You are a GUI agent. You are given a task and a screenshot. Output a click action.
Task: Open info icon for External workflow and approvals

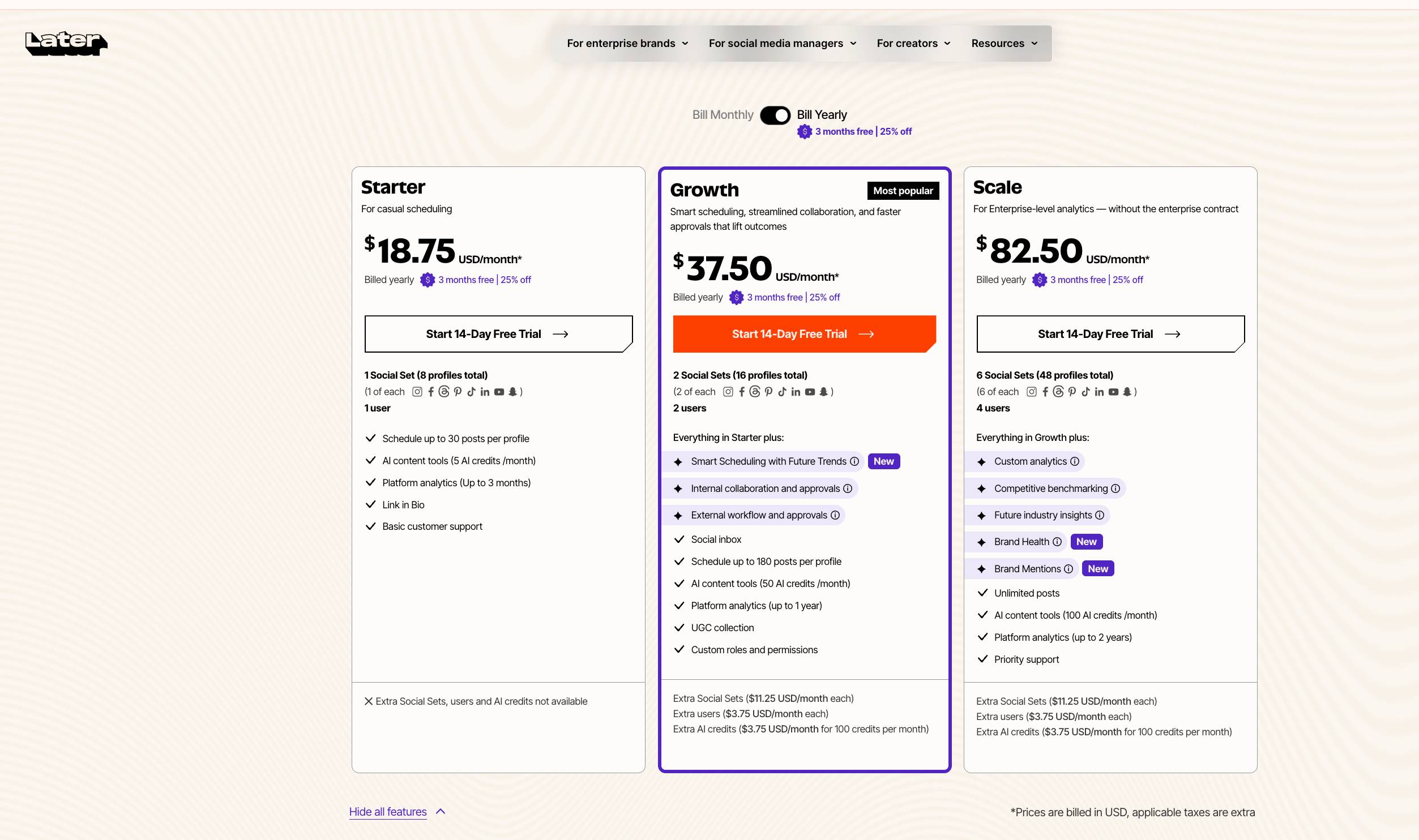pyautogui.click(x=835, y=515)
